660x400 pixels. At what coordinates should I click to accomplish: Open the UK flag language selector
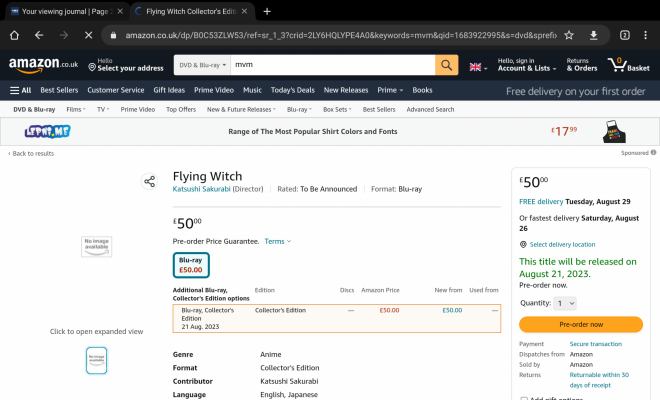[477, 66]
